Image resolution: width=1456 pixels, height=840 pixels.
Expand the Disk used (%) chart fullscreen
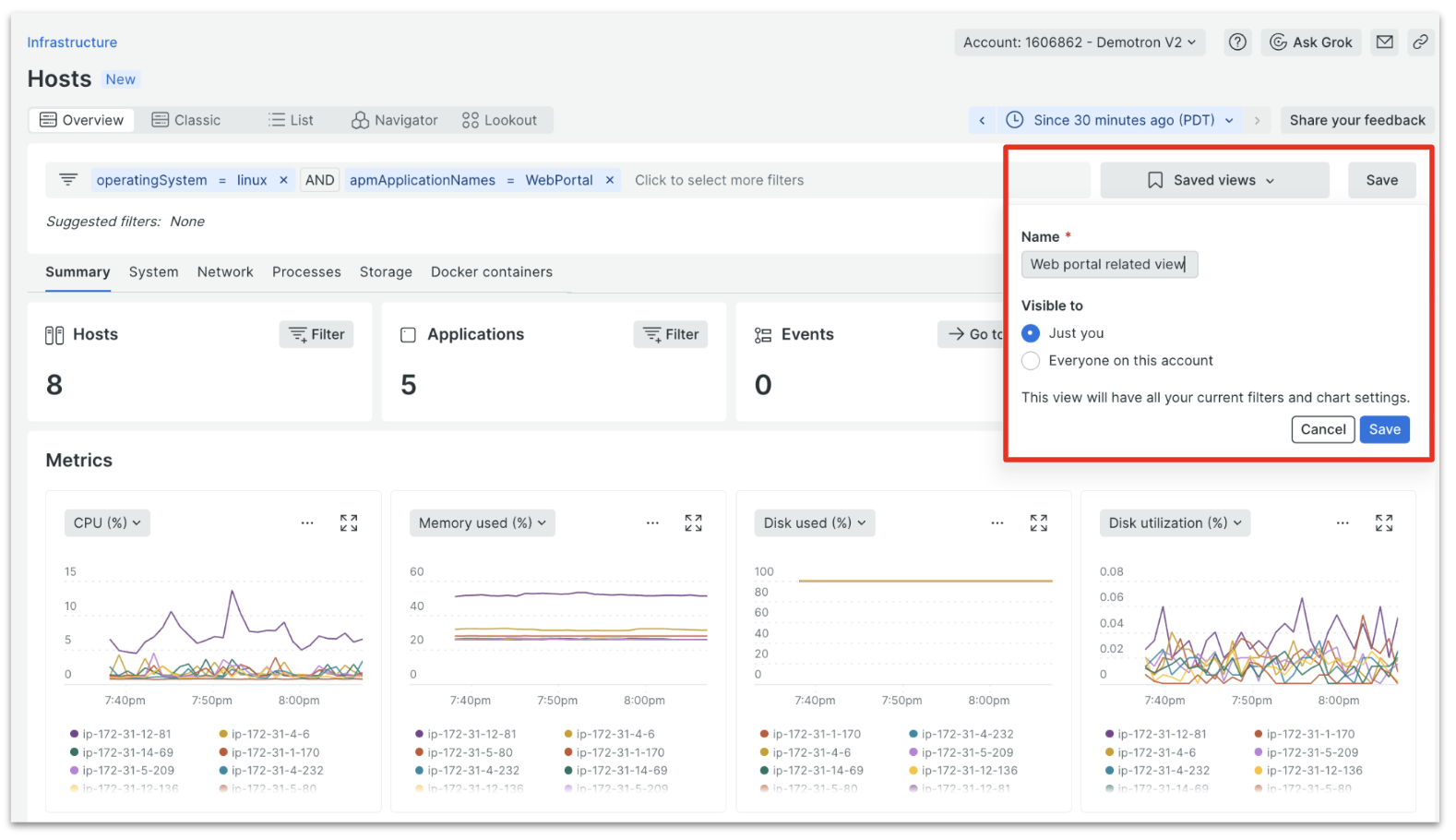(x=1039, y=523)
